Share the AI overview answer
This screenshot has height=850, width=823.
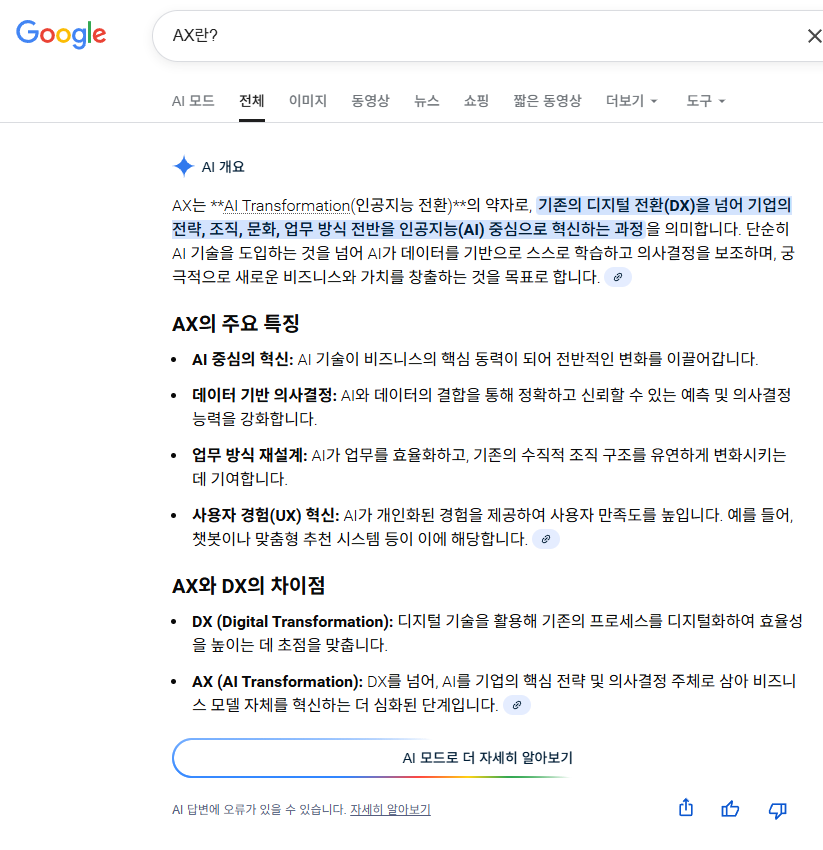tap(686, 808)
